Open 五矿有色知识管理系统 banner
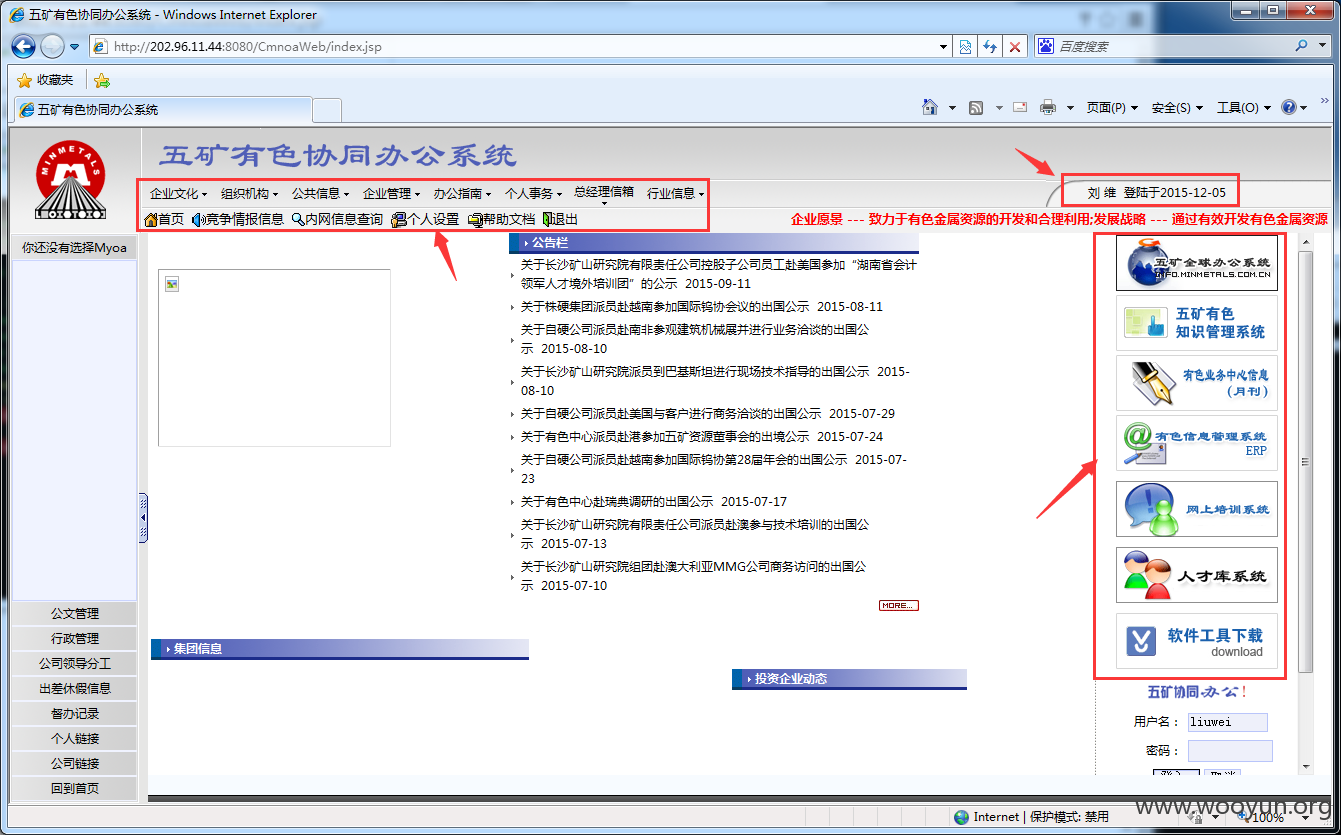The height and width of the screenshot is (835, 1341). coord(1197,323)
